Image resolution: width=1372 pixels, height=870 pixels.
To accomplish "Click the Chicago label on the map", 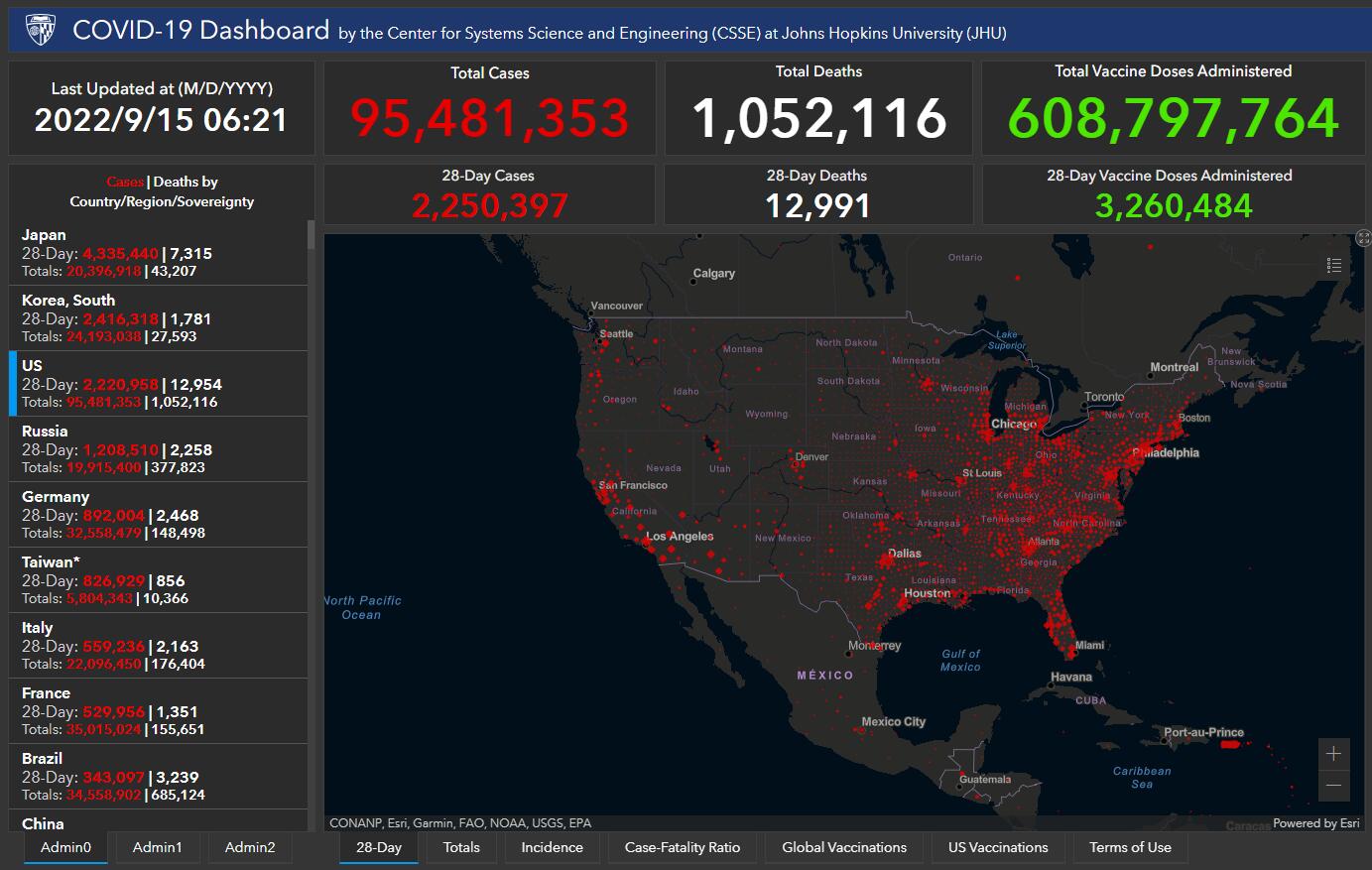I will point(1014,424).
